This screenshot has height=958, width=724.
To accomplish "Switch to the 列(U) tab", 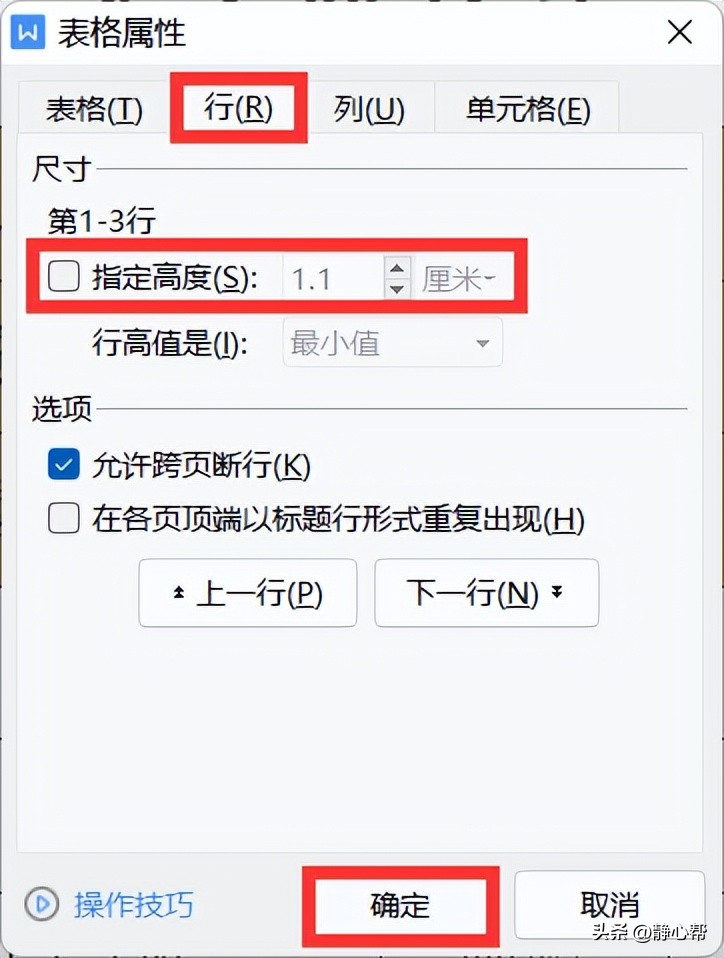I will tap(370, 108).
